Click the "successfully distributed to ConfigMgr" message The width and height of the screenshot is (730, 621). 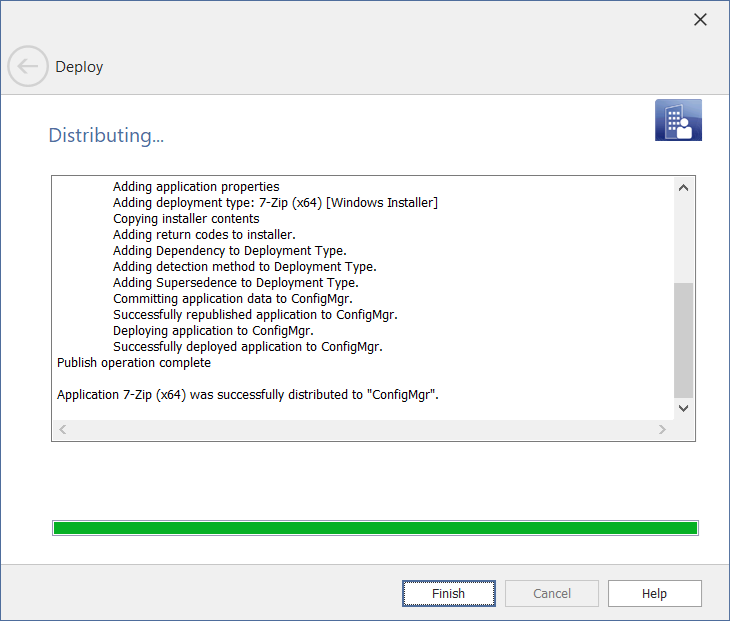click(248, 395)
